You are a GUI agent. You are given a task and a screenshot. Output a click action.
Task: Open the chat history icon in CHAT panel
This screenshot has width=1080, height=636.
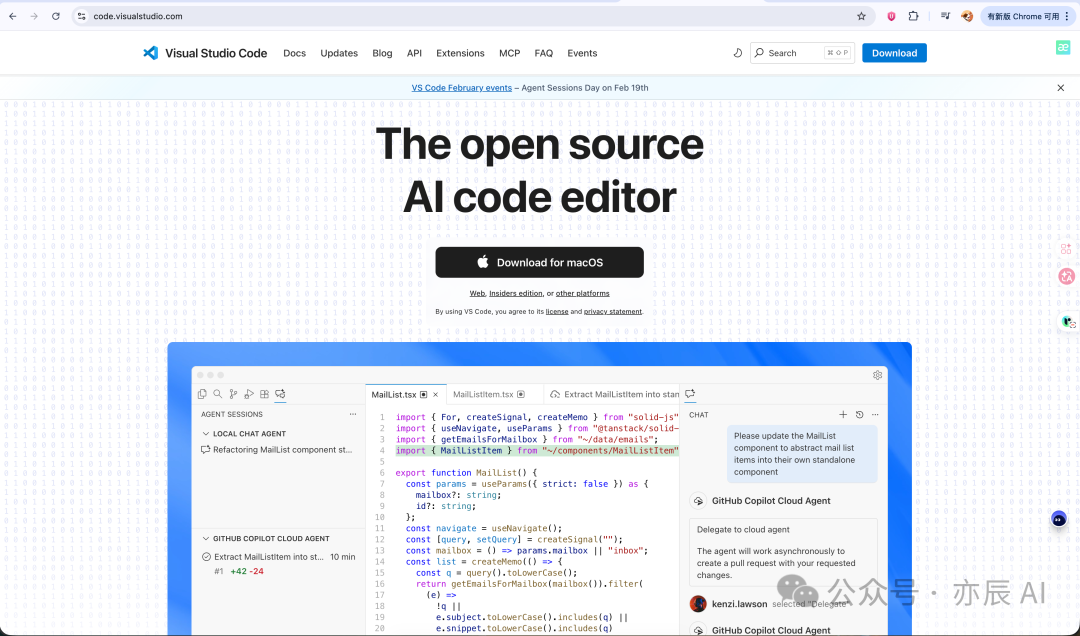coord(860,414)
